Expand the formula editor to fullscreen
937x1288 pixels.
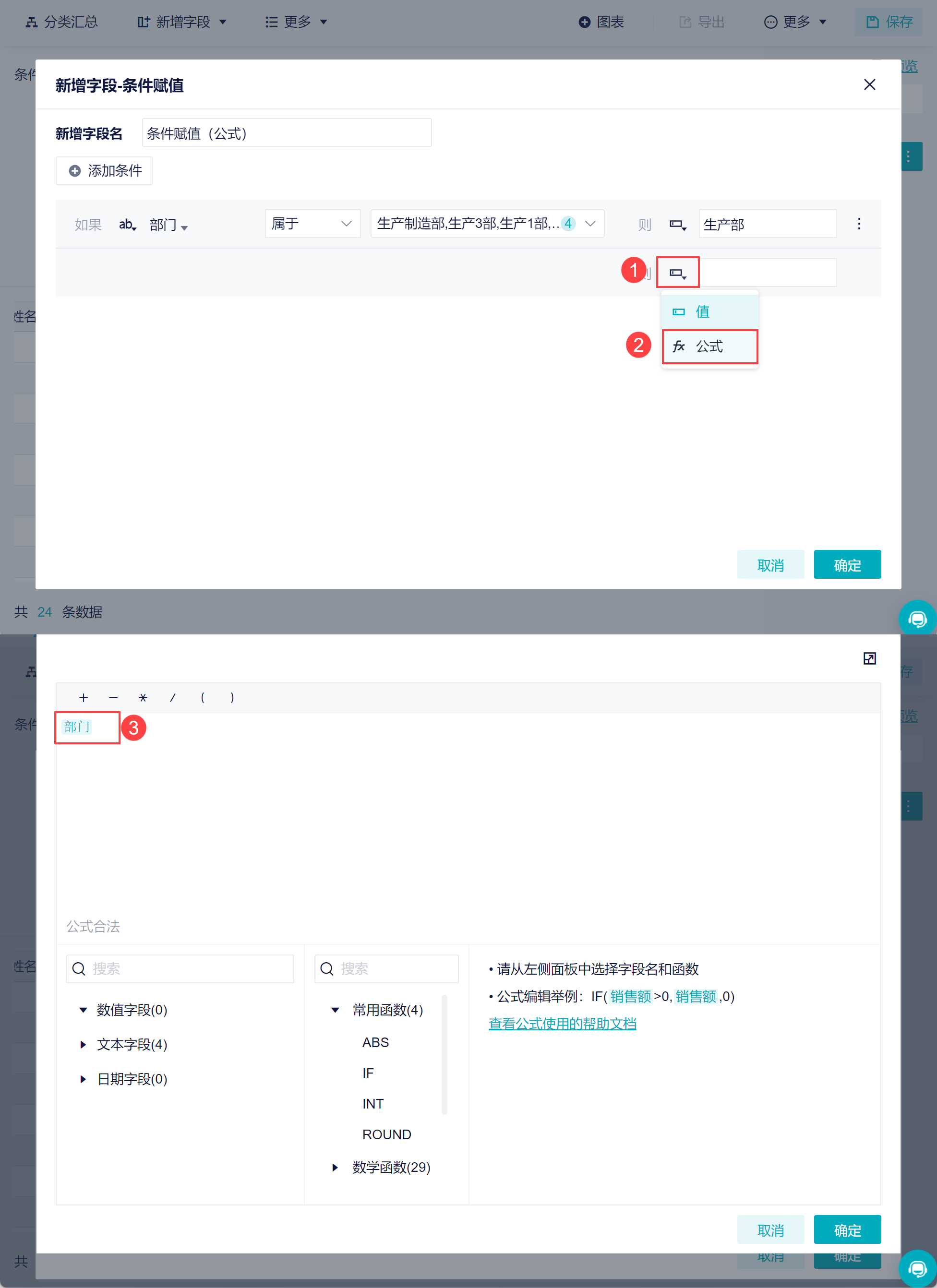point(869,658)
